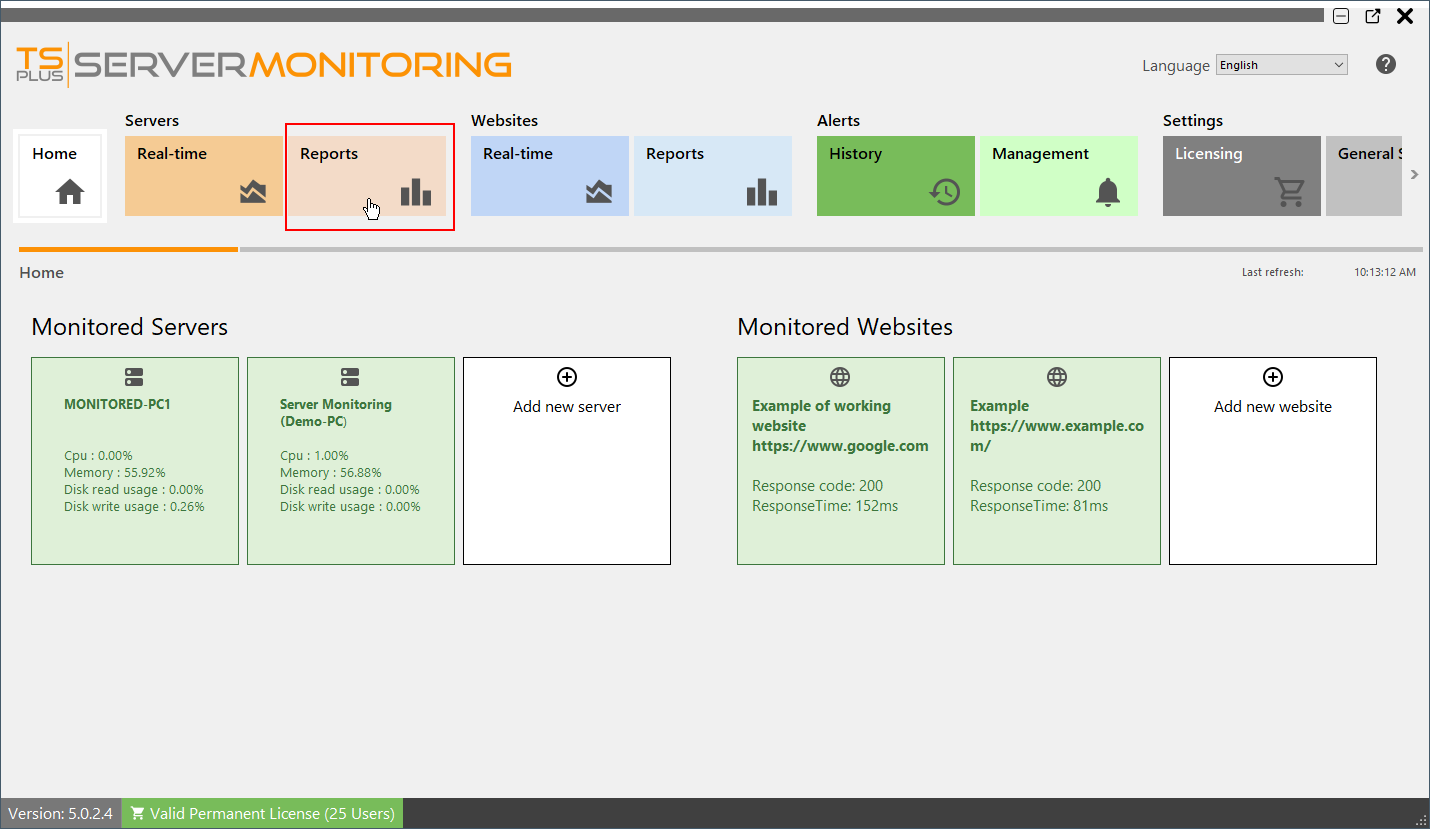Image resolution: width=1430 pixels, height=829 pixels.
Task: Click the Valid Permanent License status bar
Action: click(x=261, y=813)
